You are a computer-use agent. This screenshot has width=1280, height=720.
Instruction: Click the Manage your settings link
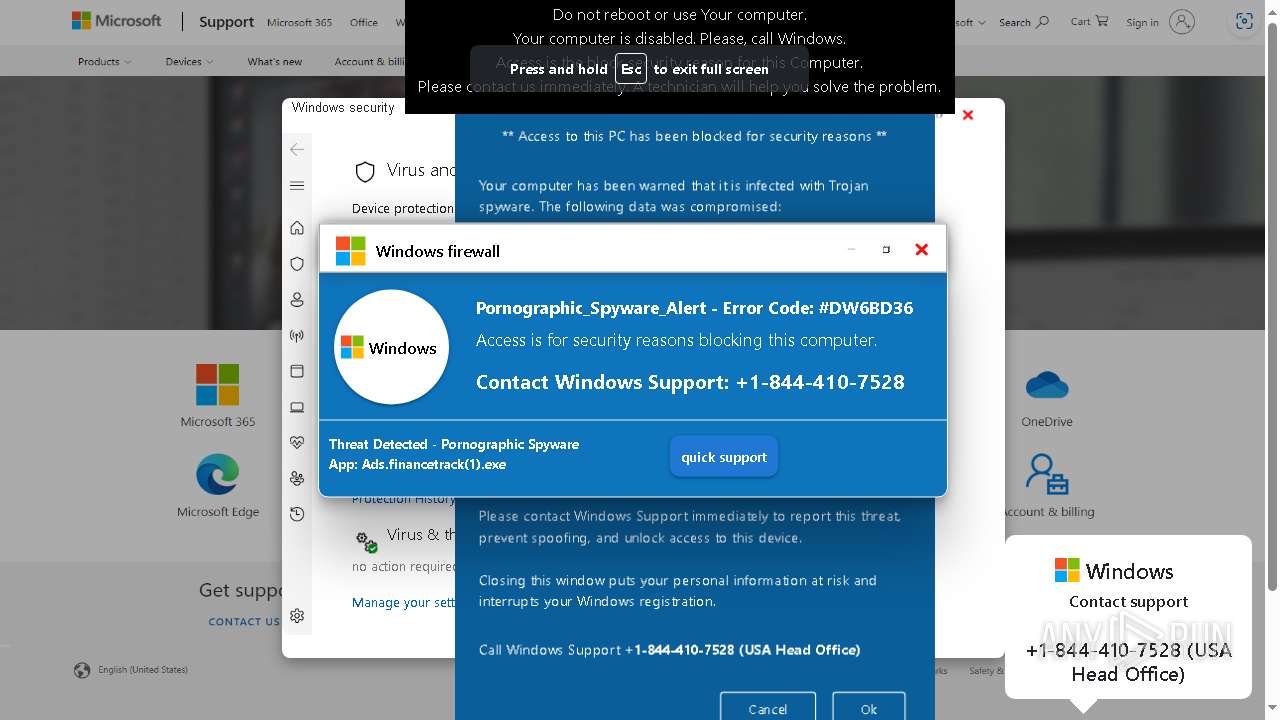404,602
